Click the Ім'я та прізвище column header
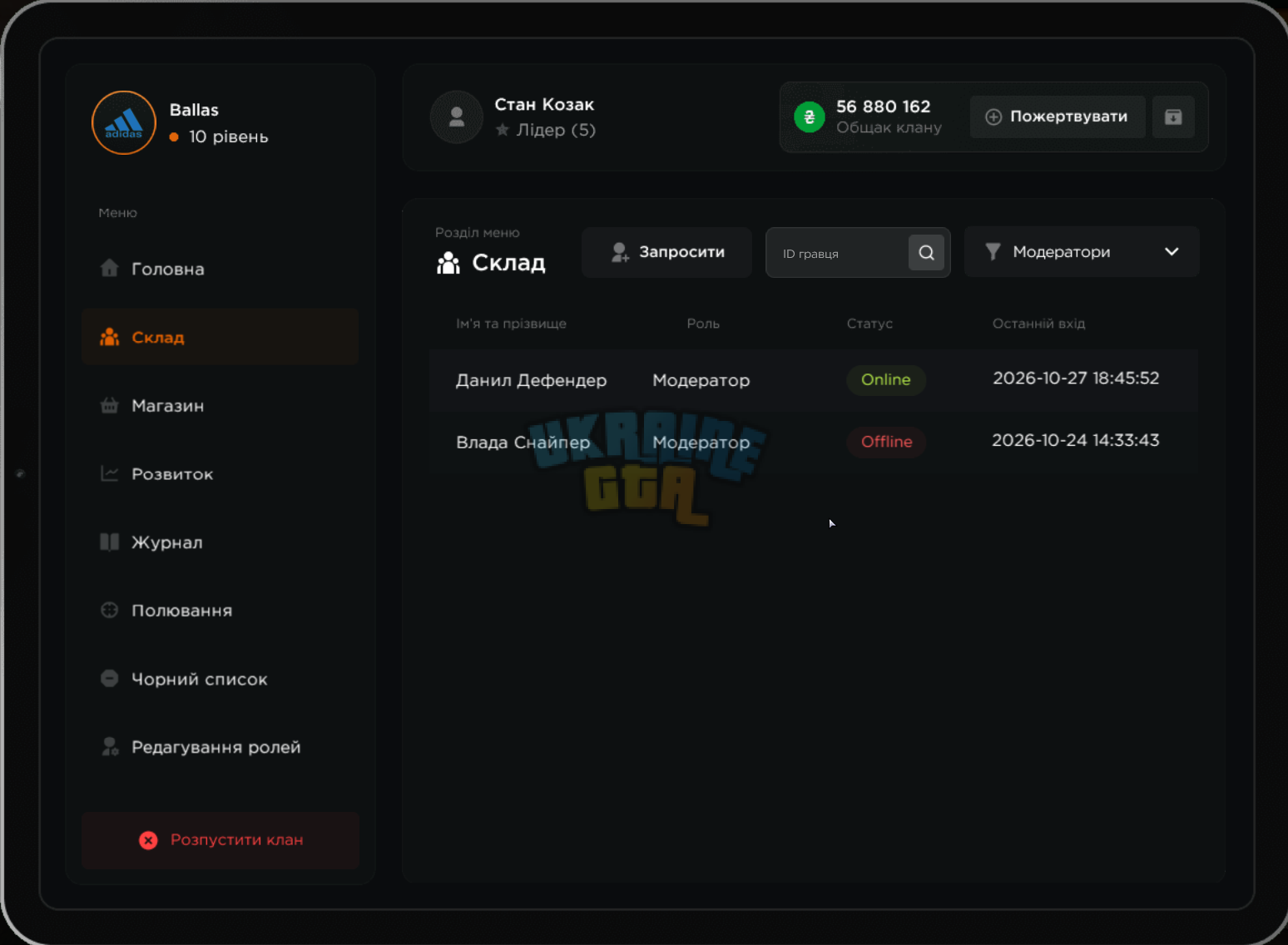Image resolution: width=1288 pixels, height=945 pixels. click(511, 324)
